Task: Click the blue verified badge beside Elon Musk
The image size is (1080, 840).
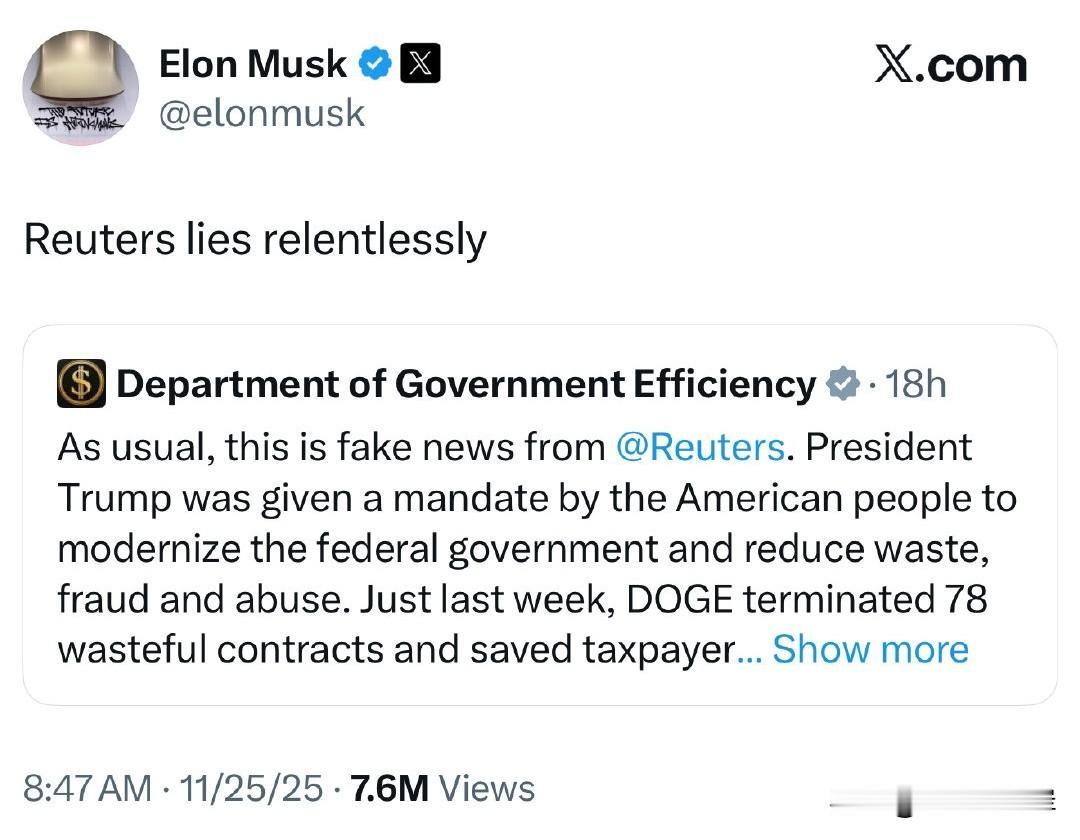Action: coord(375,65)
